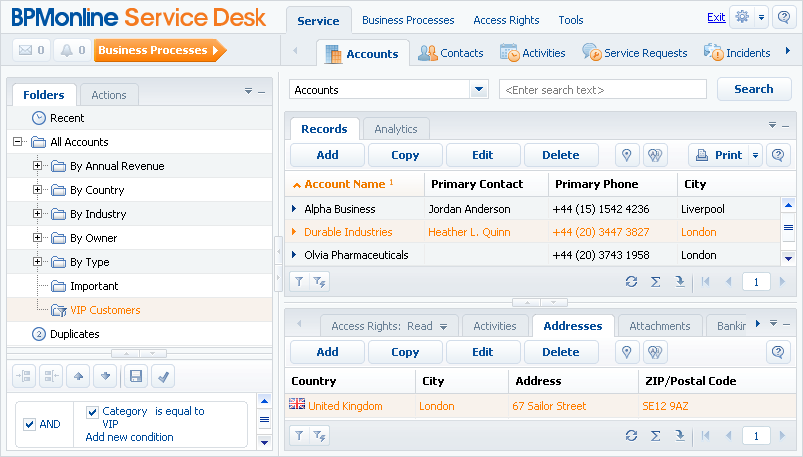Open help icon in top-right corner
The image size is (803, 457).
784,17
